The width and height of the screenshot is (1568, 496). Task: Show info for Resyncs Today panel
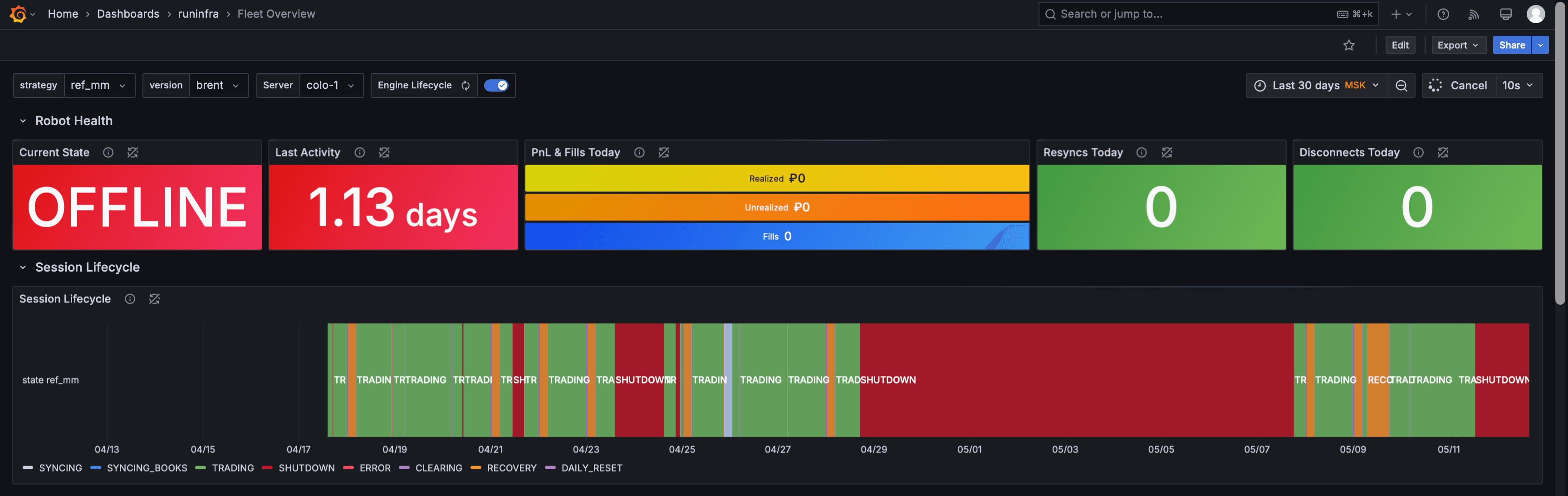click(1142, 153)
